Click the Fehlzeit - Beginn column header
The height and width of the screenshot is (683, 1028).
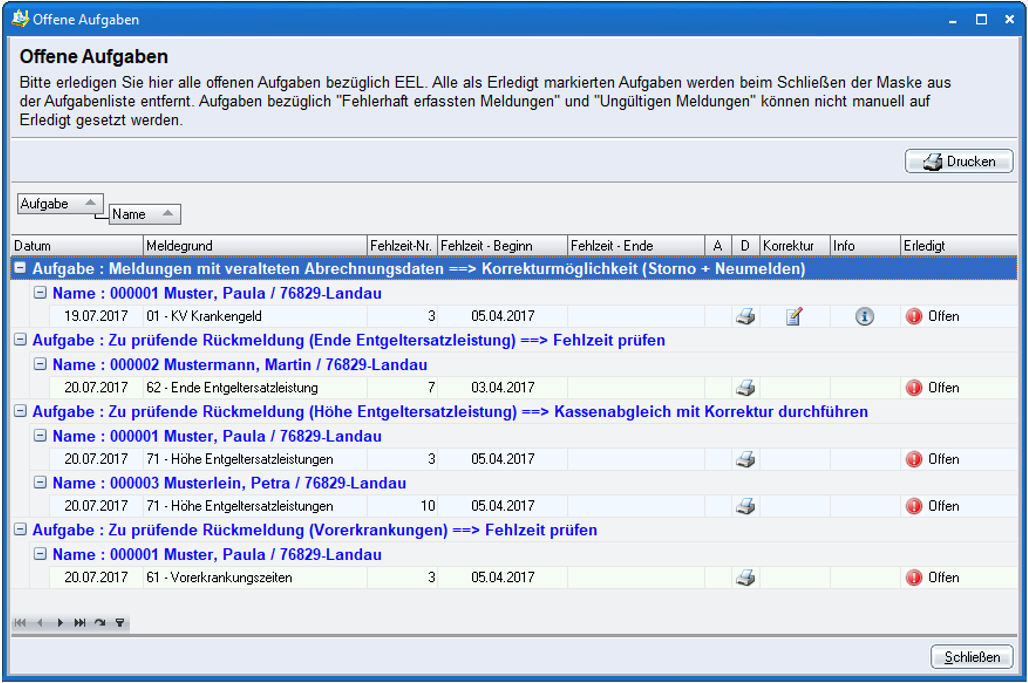pos(502,246)
